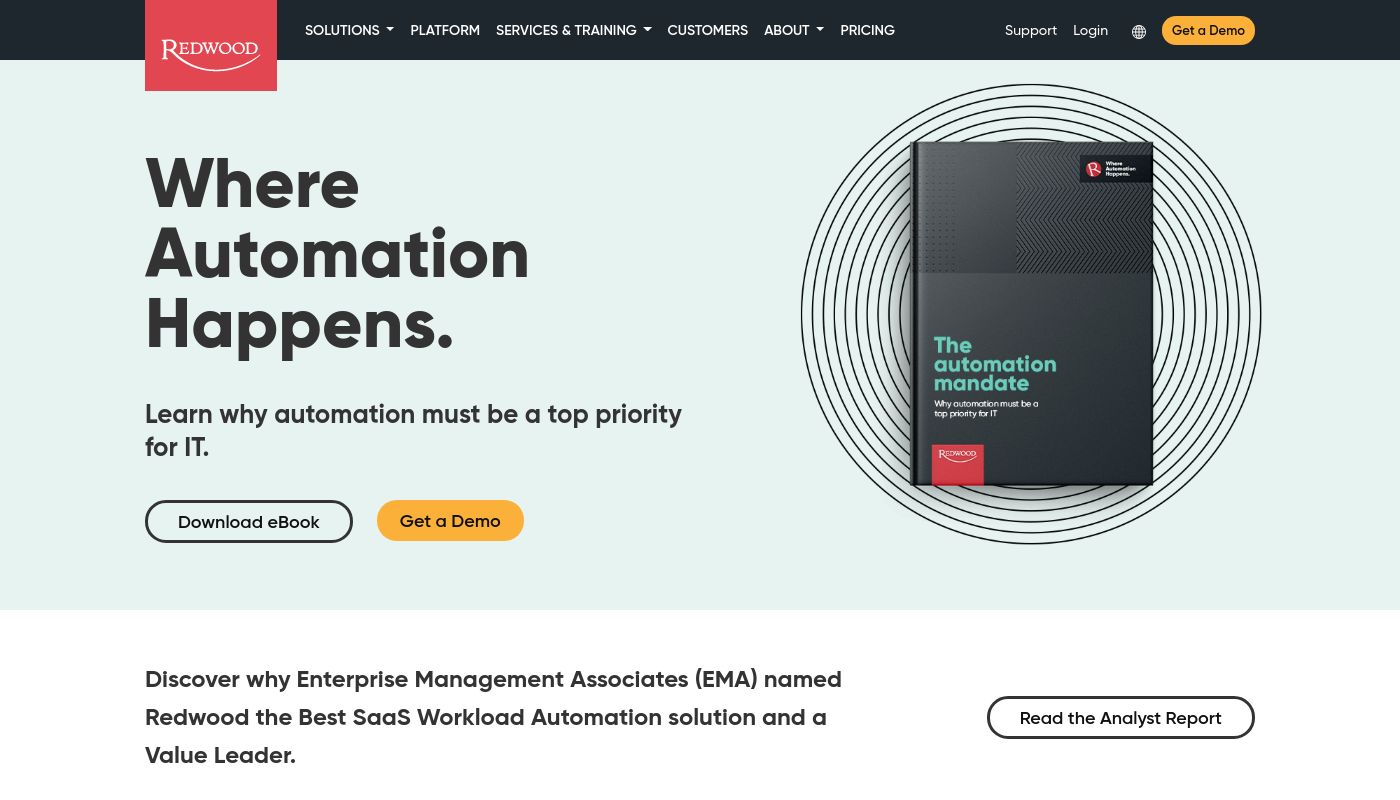Click 'The automation mandate' eBook cover

[x=1032, y=315]
